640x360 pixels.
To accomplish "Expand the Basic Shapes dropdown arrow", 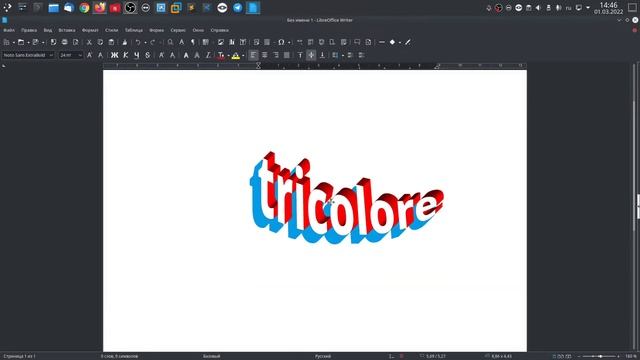I will [x=400, y=42].
